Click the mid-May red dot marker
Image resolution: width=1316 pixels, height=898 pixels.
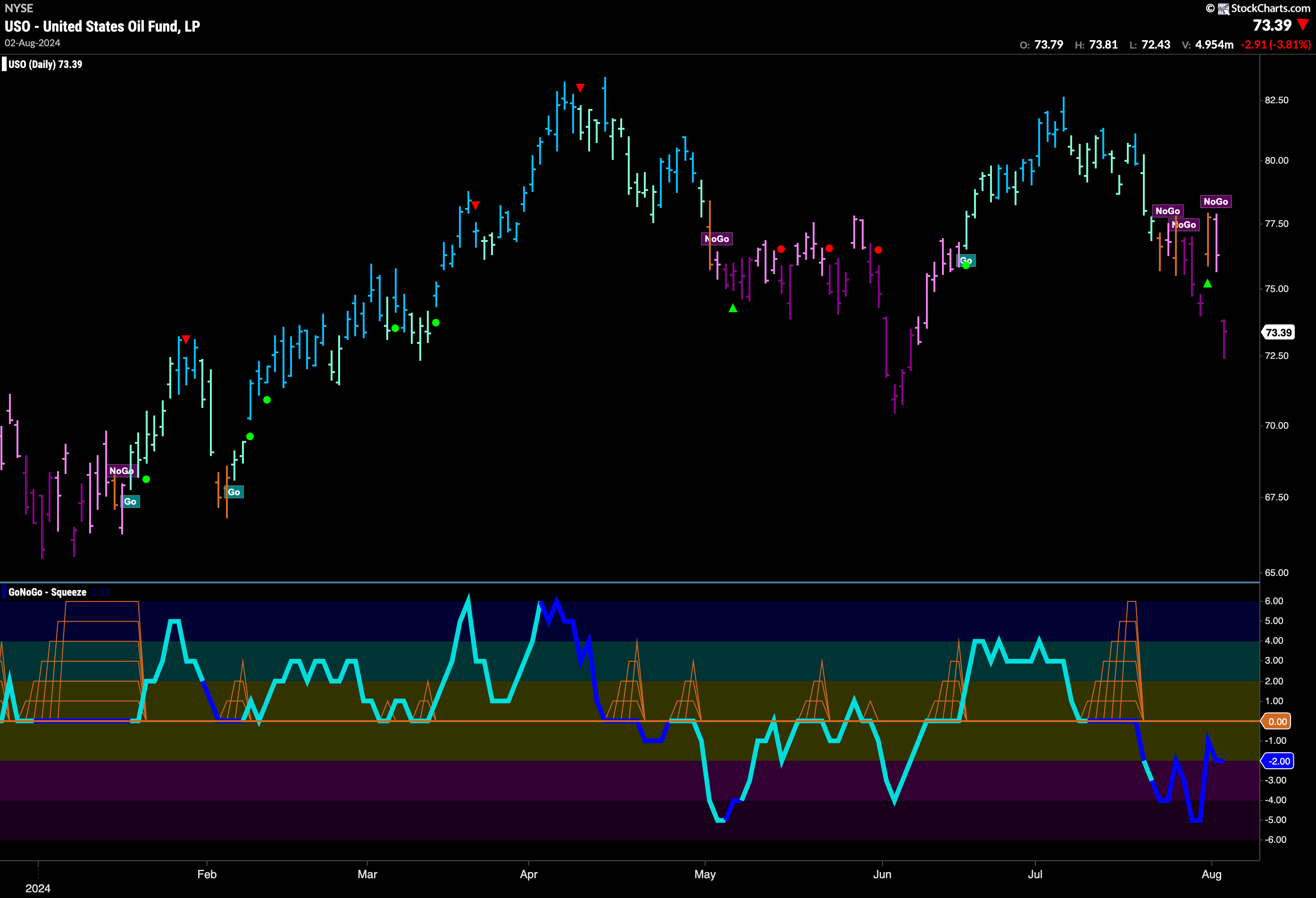click(781, 249)
